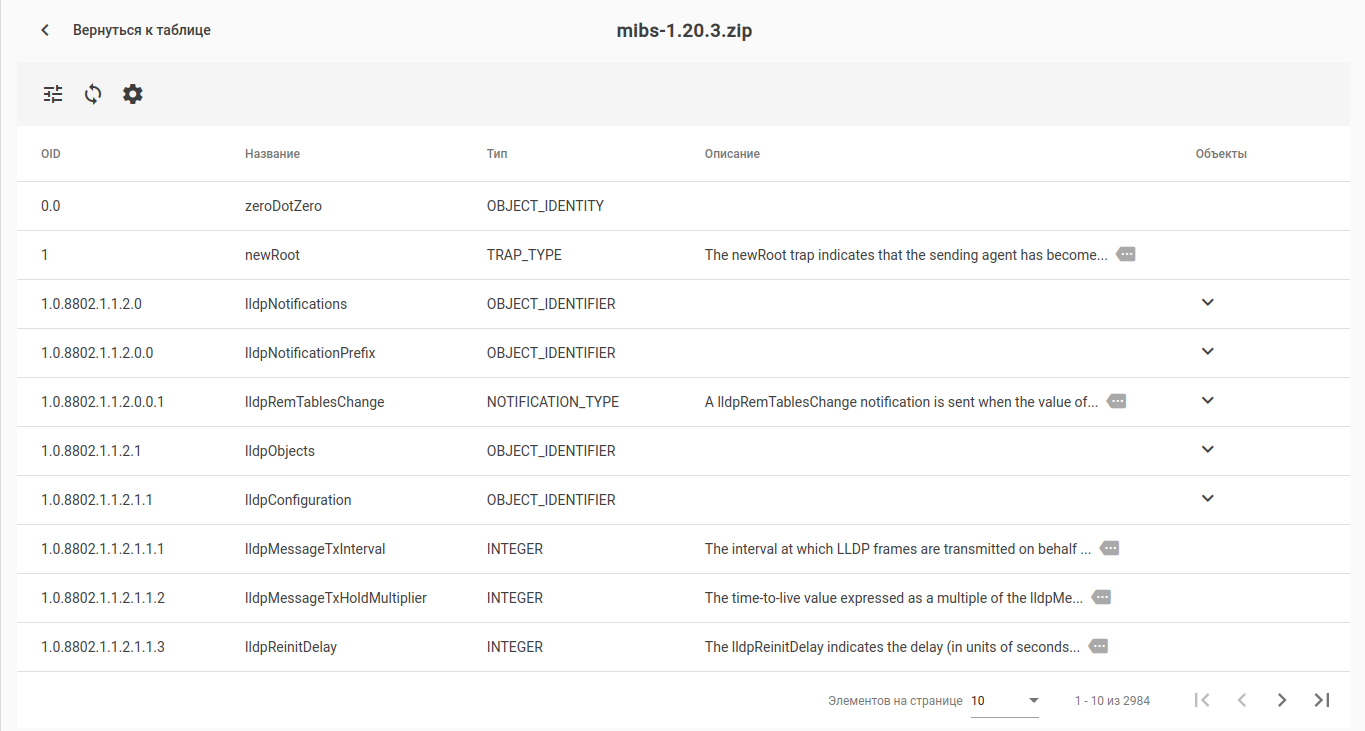Open the gear settings icon
The image size is (1365, 731).
133,94
